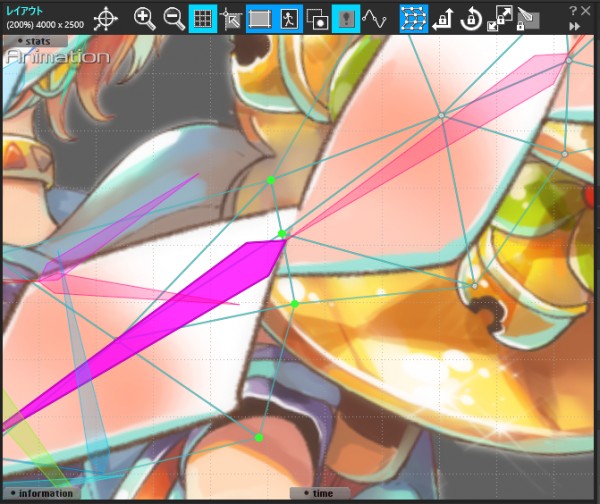Toggle the dotted mesh display button

(412, 18)
